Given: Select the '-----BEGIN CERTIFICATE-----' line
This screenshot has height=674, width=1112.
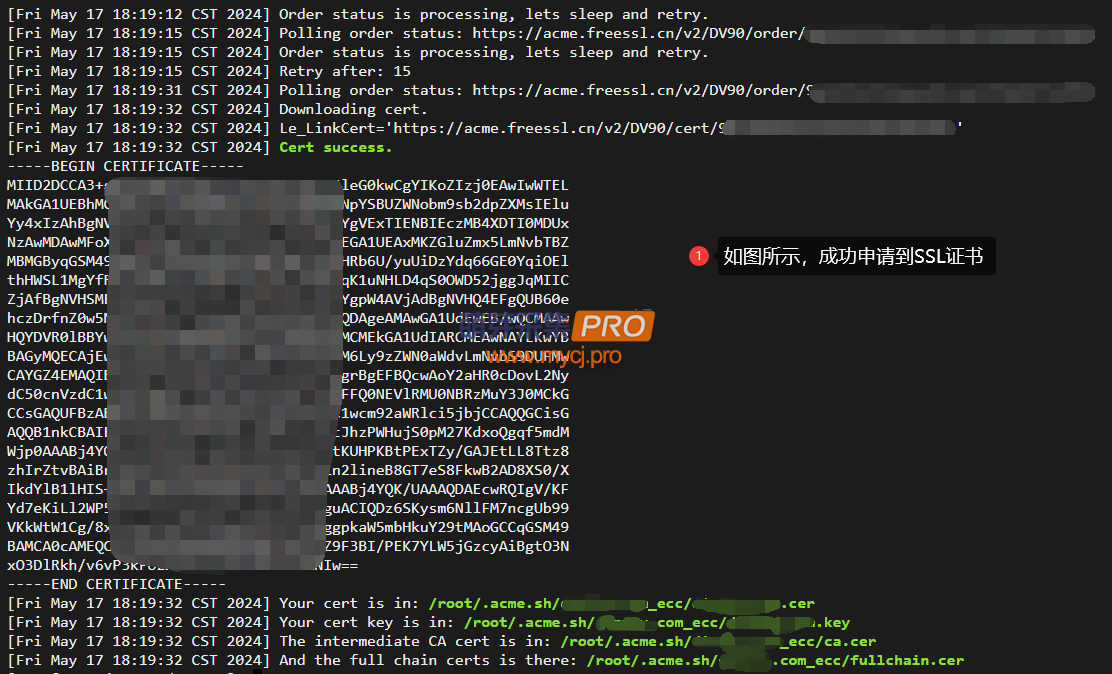Looking at the screenshot, I should (126, 167).
